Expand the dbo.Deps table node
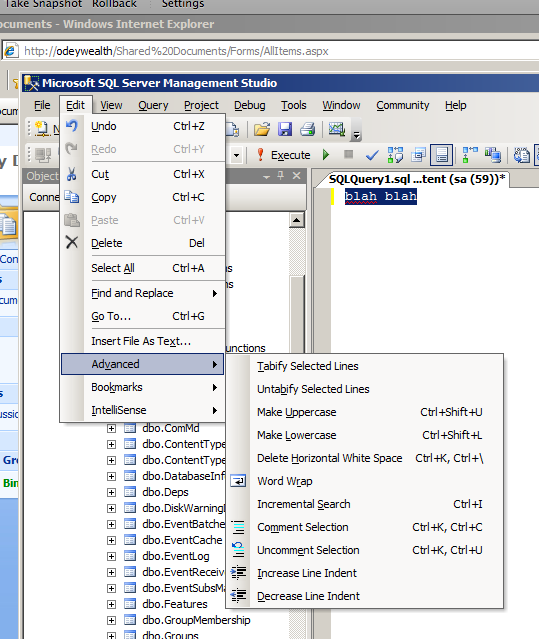Screen dimensions: 539x639 (111, 492)
